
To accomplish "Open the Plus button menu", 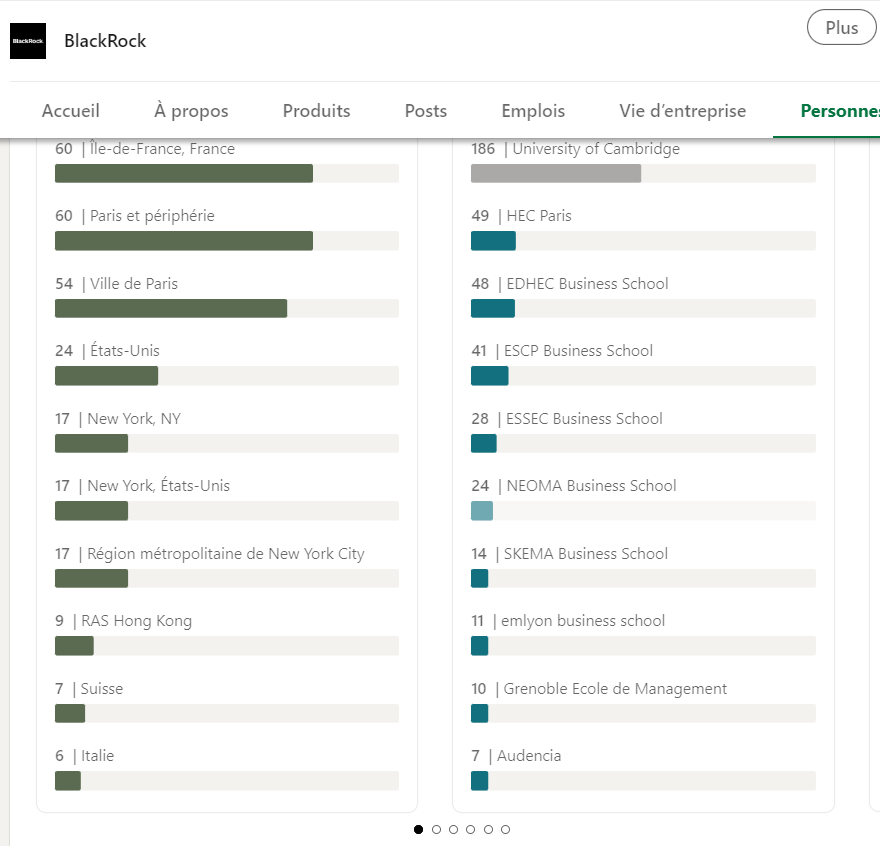I will [x=841, y=28].
